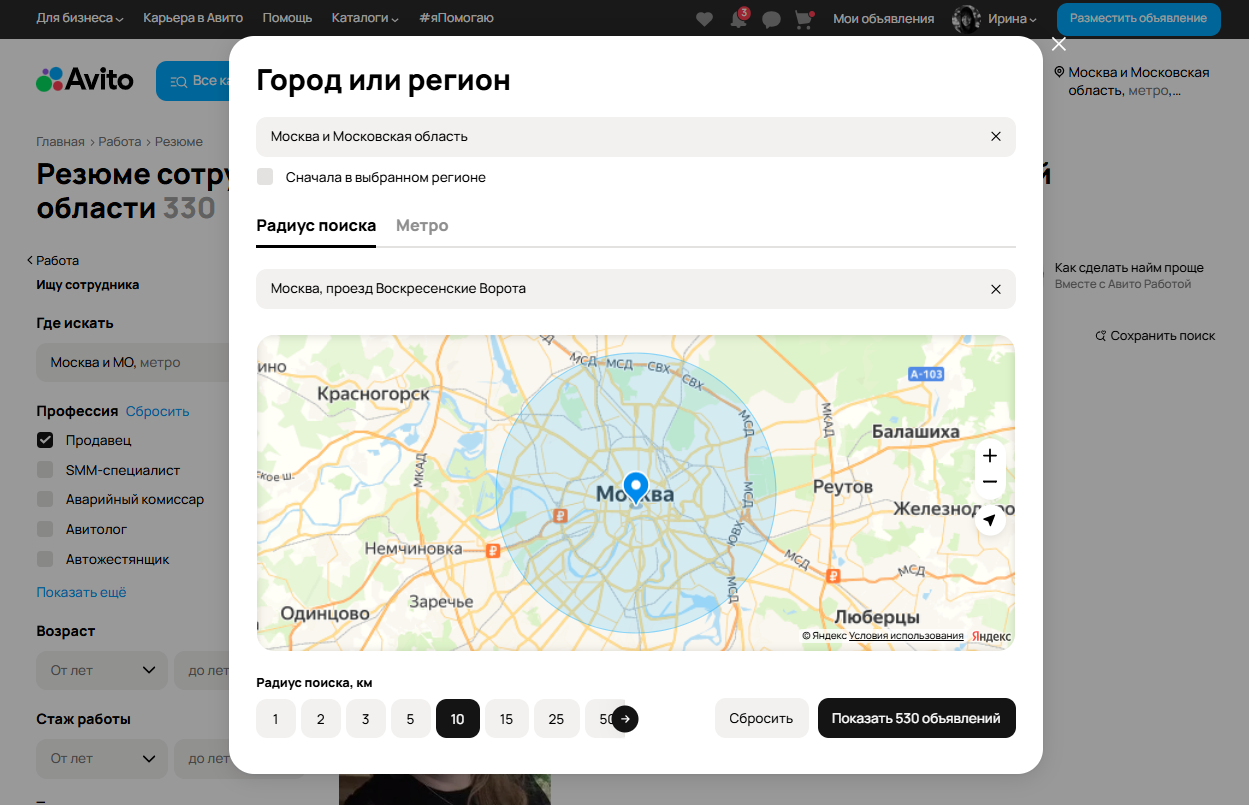Uncheck the Продавец profession checkbox
The height and width of the screenshot is (805, 1249).
tap(45, 440)
